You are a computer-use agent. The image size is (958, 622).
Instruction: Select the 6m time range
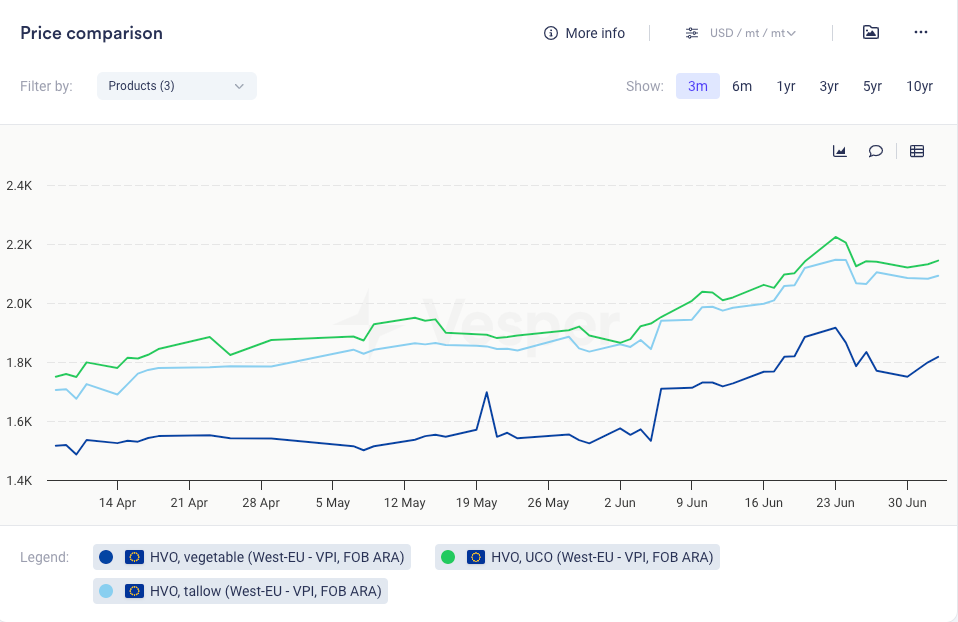(x=742, y=86)
